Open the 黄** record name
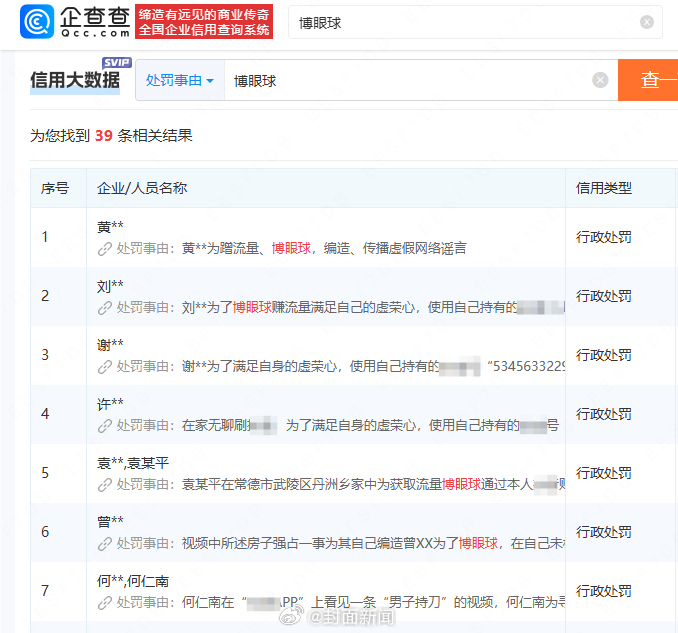 110,227
